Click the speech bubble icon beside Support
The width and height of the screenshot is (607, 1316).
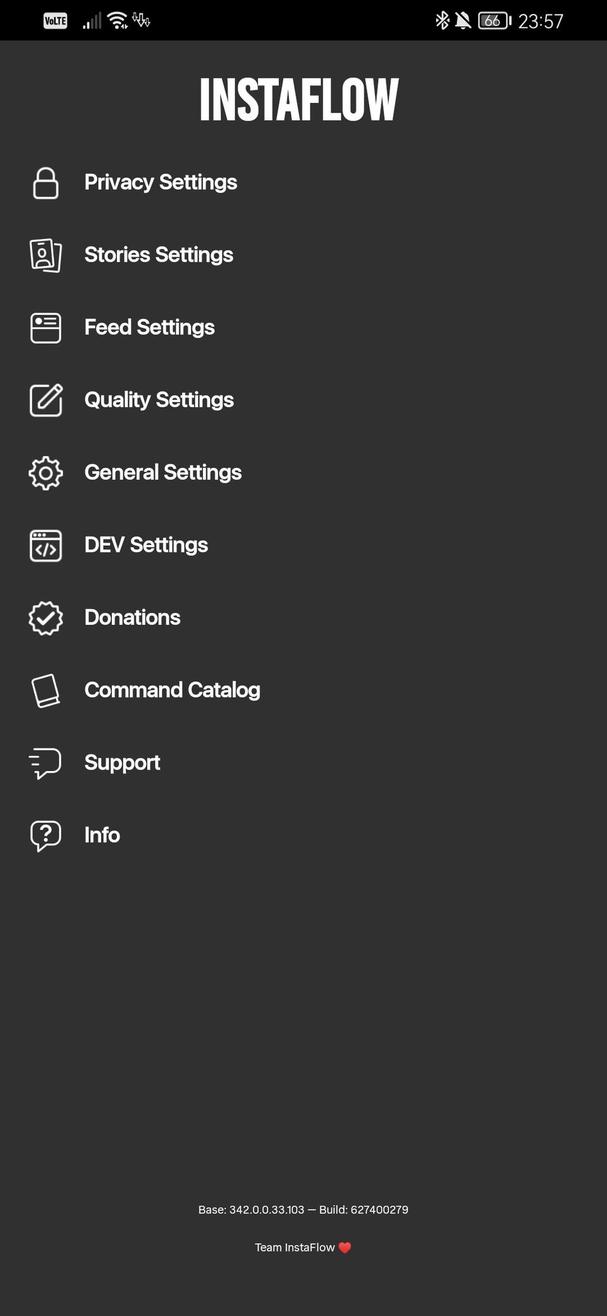[45, 763]
